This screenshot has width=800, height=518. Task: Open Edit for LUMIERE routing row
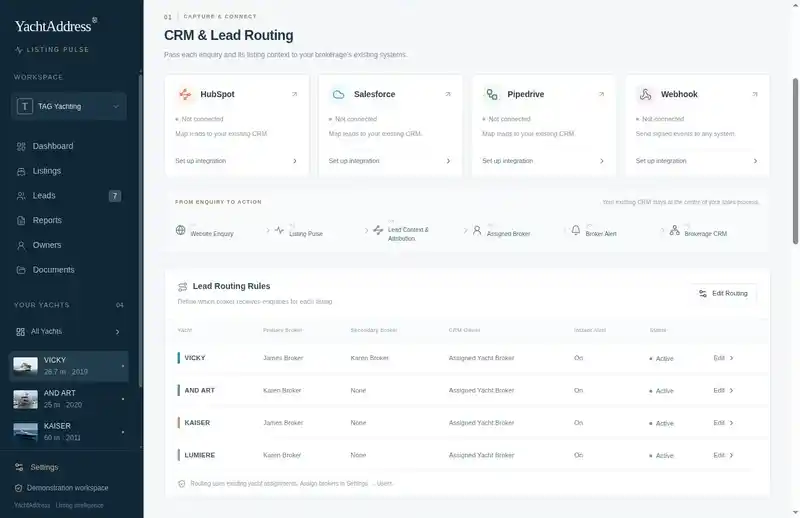(x=723, y=455)
